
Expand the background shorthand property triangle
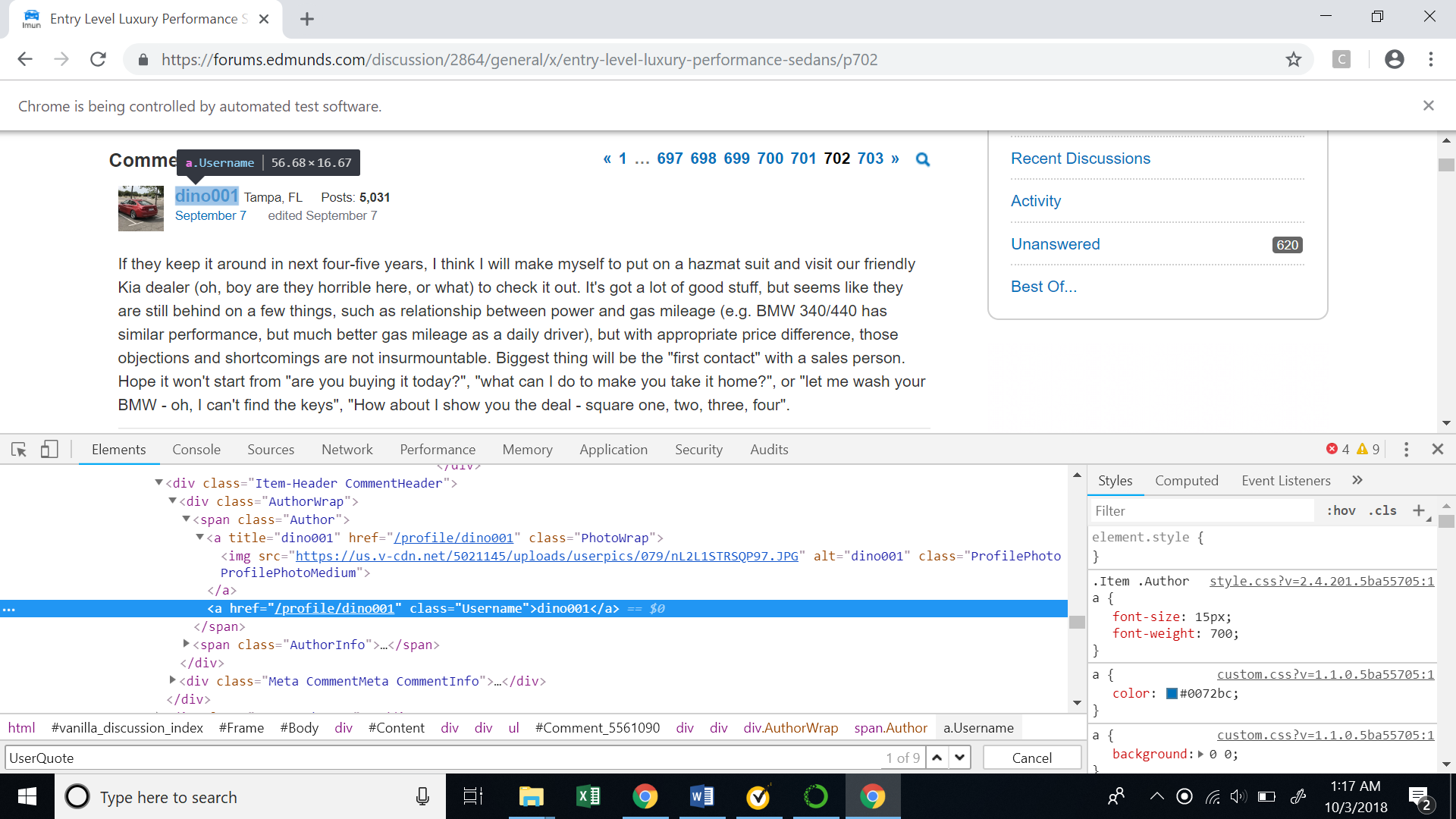pos(1200,754)
